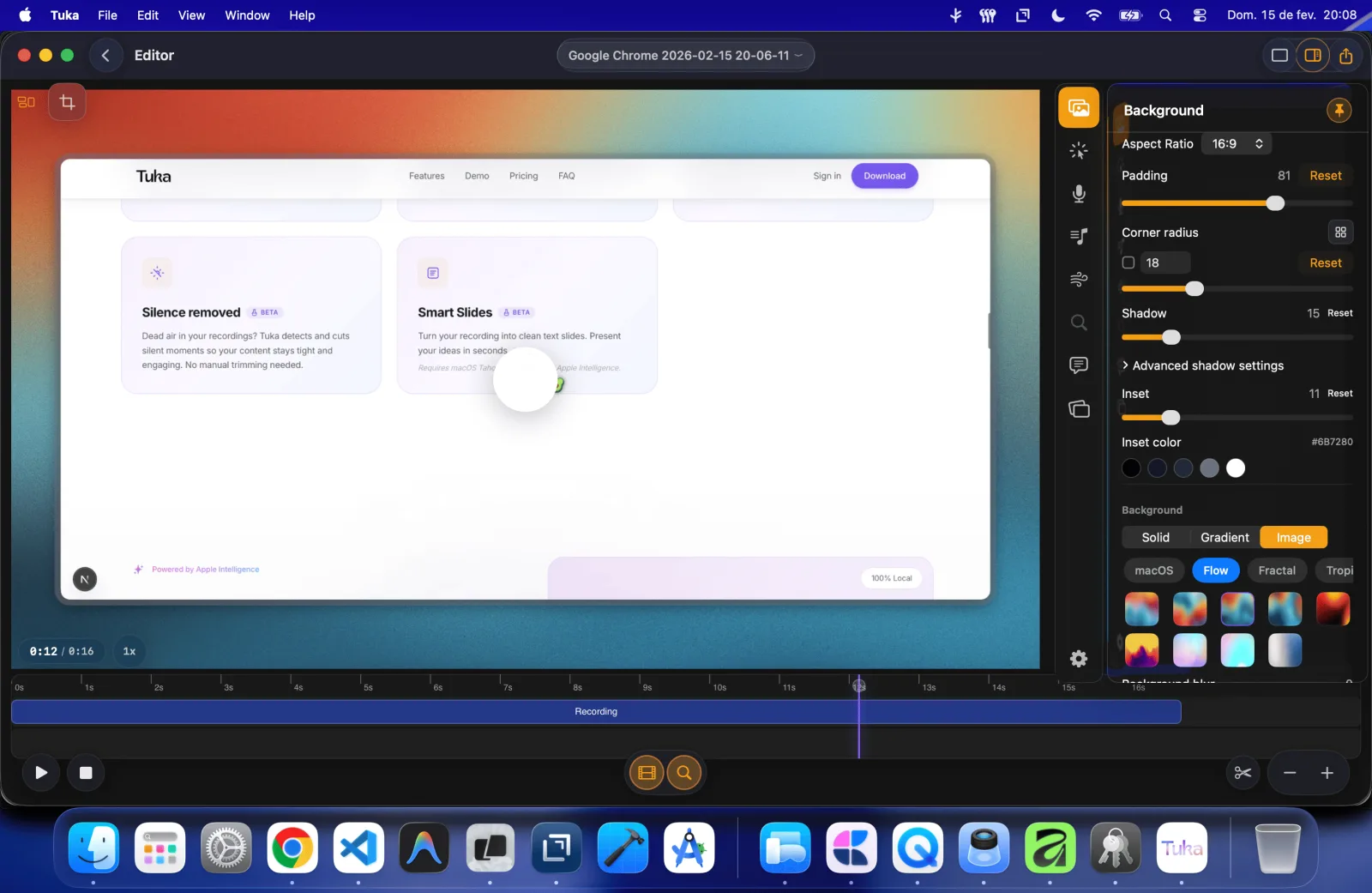
Task: Select the Flow image category tab
Action: click(1215, 570)
